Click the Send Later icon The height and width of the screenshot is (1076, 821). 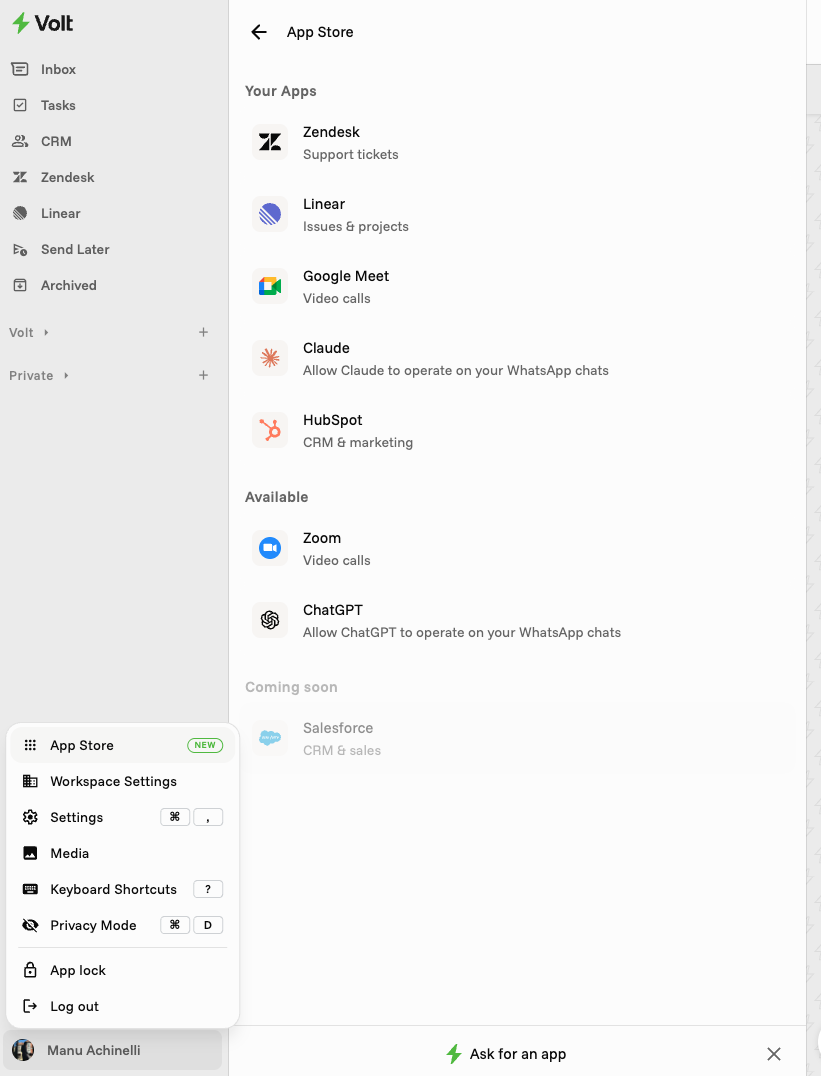tap(20, 249)
